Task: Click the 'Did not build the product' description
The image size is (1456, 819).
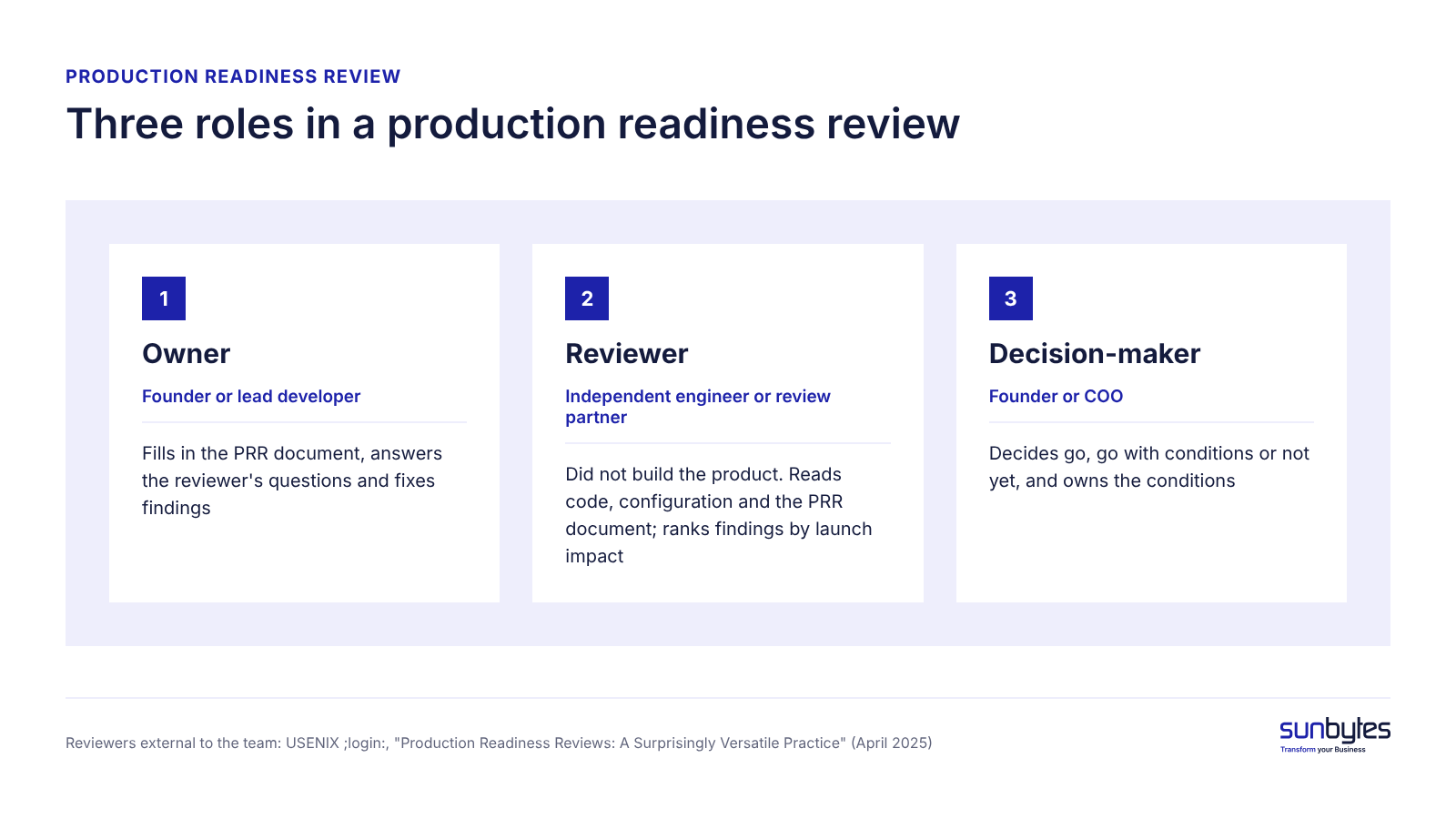Action: point(719,515)
